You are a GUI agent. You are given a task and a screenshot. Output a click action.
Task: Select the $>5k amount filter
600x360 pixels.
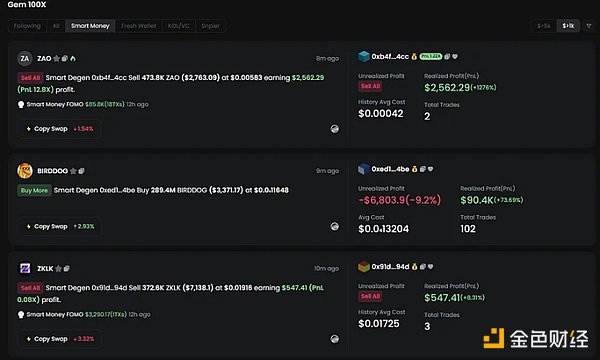pyautogui.click(x=544, y=26)
